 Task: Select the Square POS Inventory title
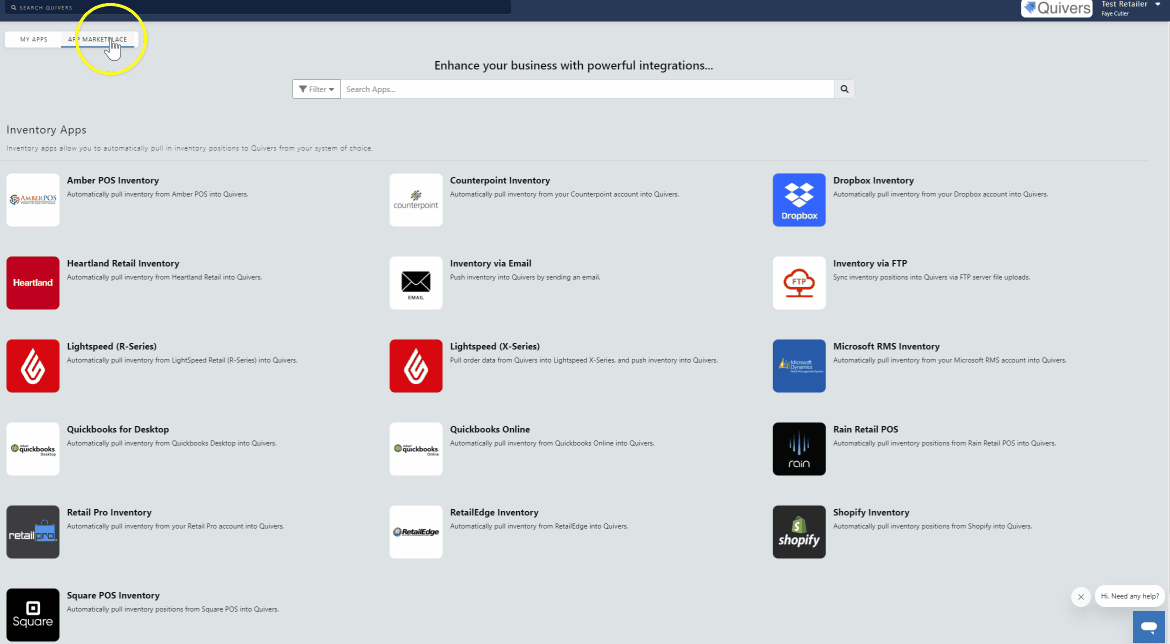click(x=113, y=595)
